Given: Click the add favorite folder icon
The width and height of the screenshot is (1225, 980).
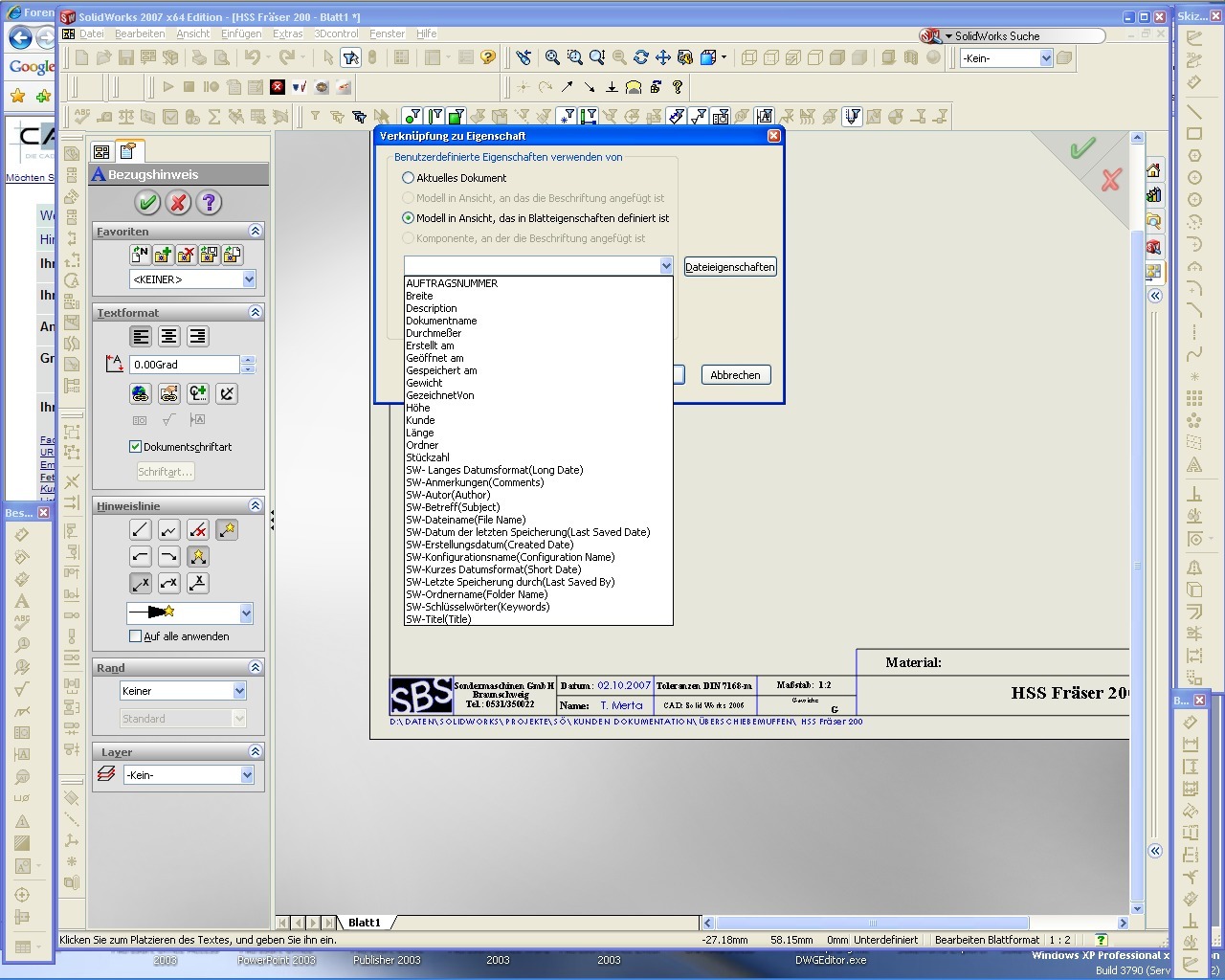Looking at the screenshot, I should pyautogui.click(x=163, y=255).
